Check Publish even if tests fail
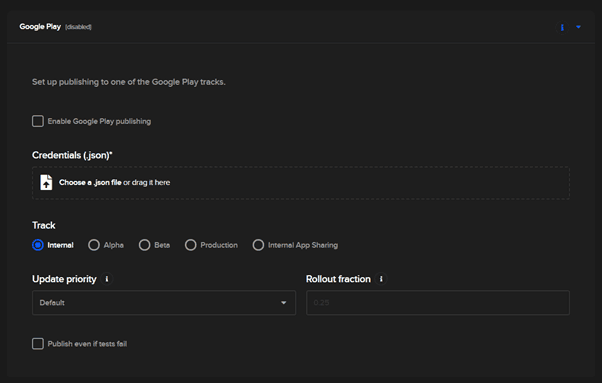This screenshot has height=383, width=602. pyautogui.click(x=38, y=343)
